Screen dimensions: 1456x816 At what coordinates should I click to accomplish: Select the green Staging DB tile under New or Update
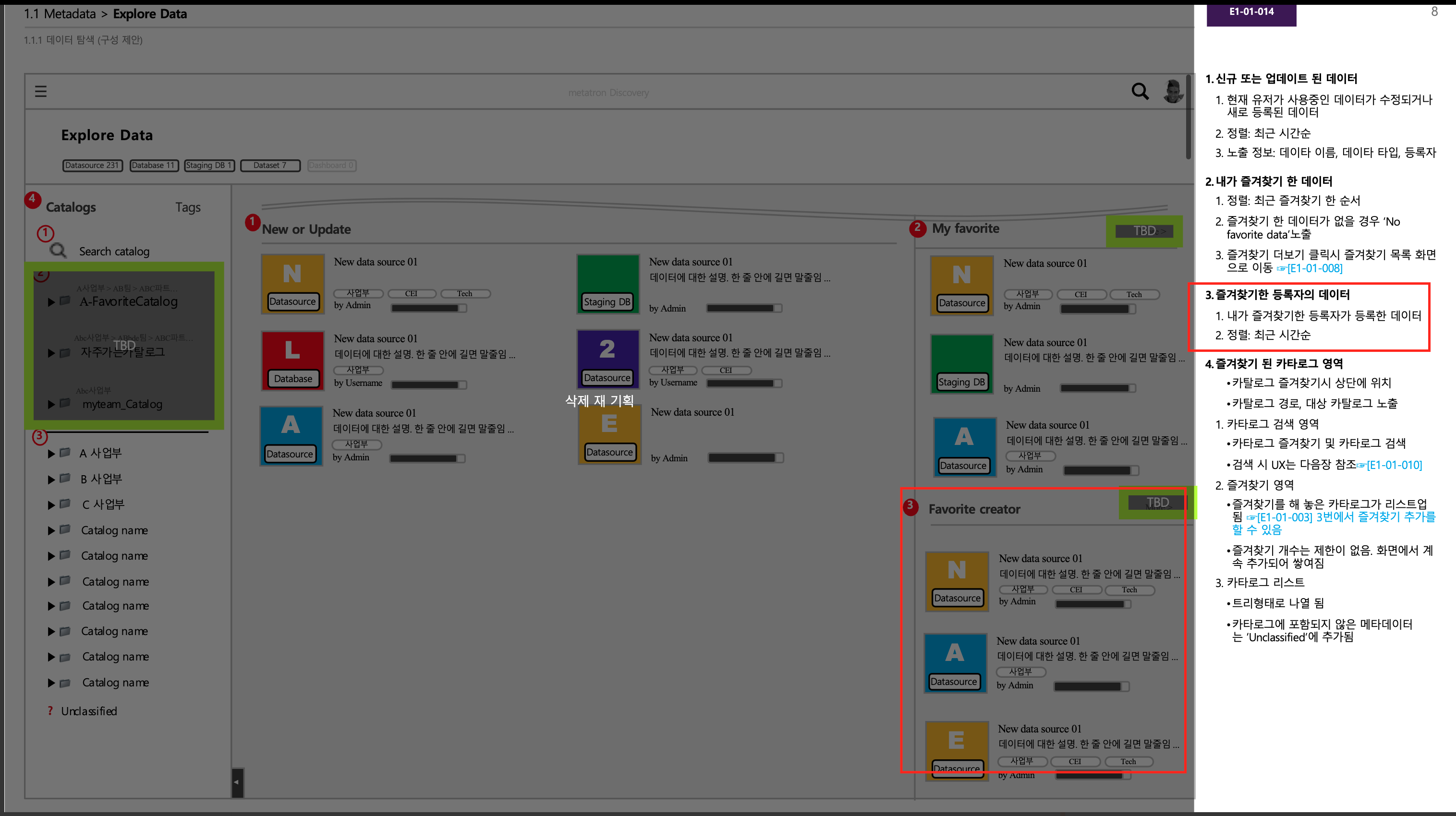(607, 284)
